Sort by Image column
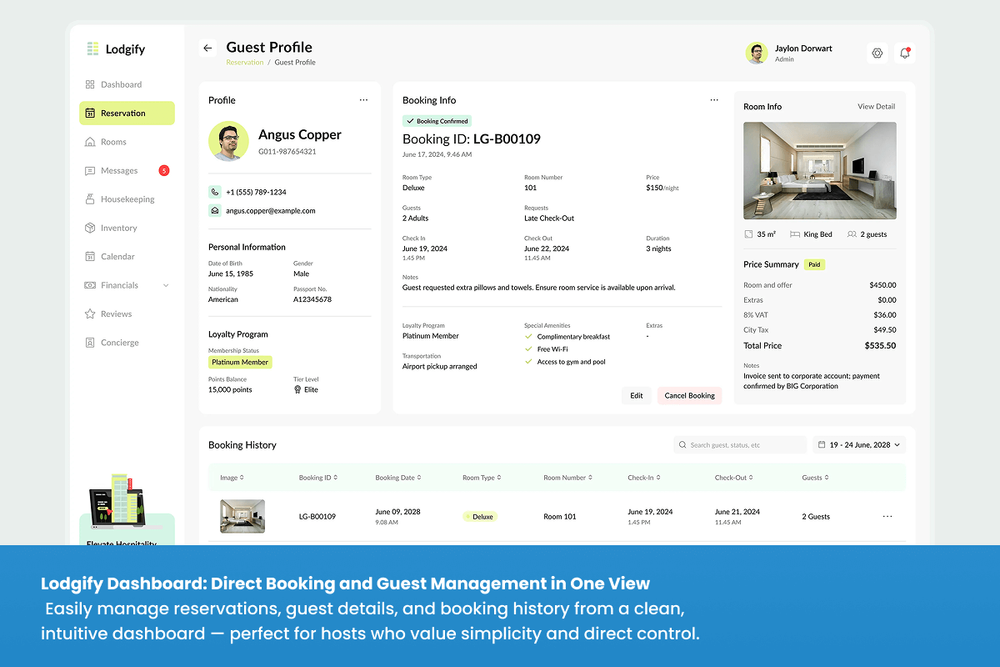 tap(232, 478)
